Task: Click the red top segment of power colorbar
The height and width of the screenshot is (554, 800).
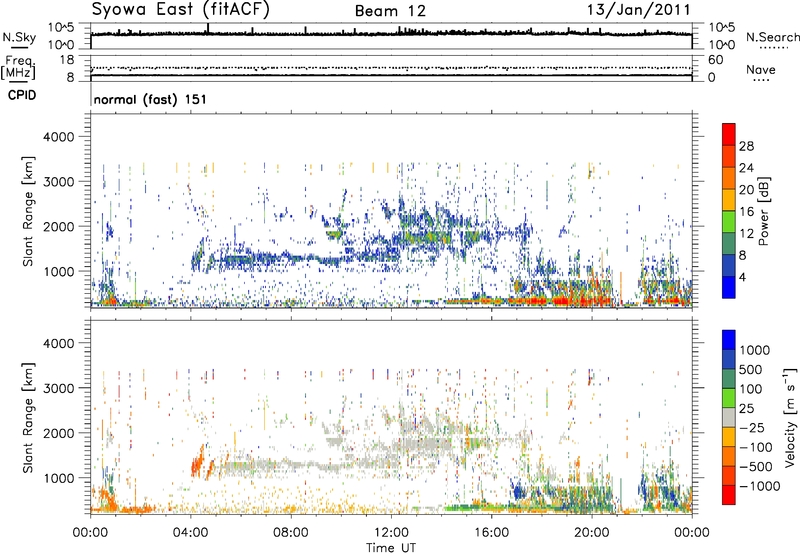Action: 729,135
